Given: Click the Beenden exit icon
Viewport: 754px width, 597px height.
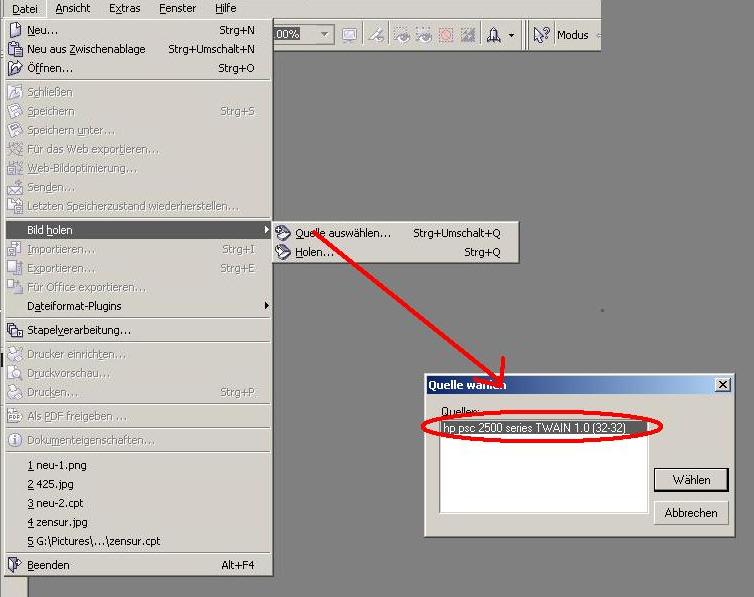Looking at the screenshot, I should [x=14, y=565].
